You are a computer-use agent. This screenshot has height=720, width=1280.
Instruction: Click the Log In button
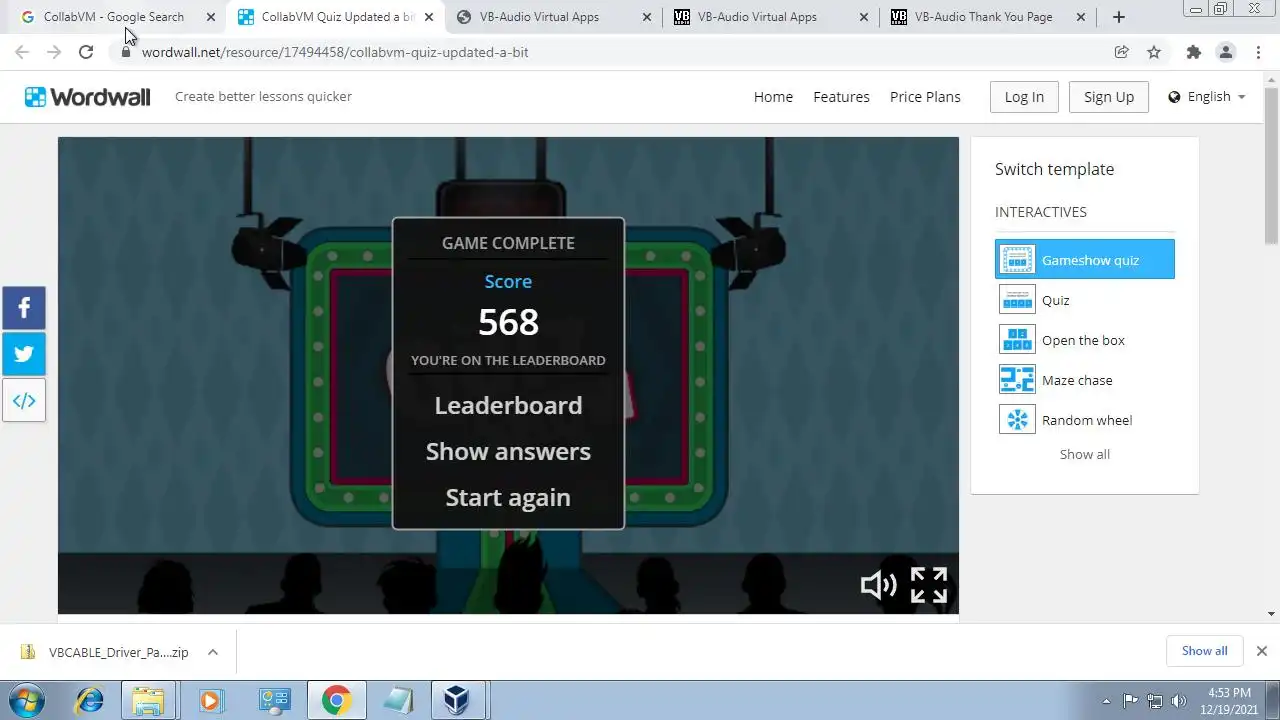[1024, 97]
